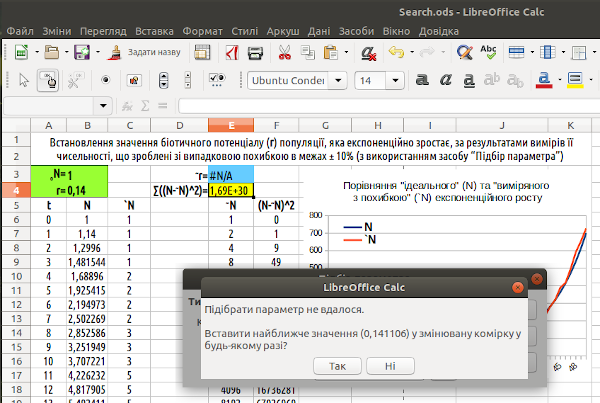Apply underline formatting
The image size is (600, 403).
[469, 80]
